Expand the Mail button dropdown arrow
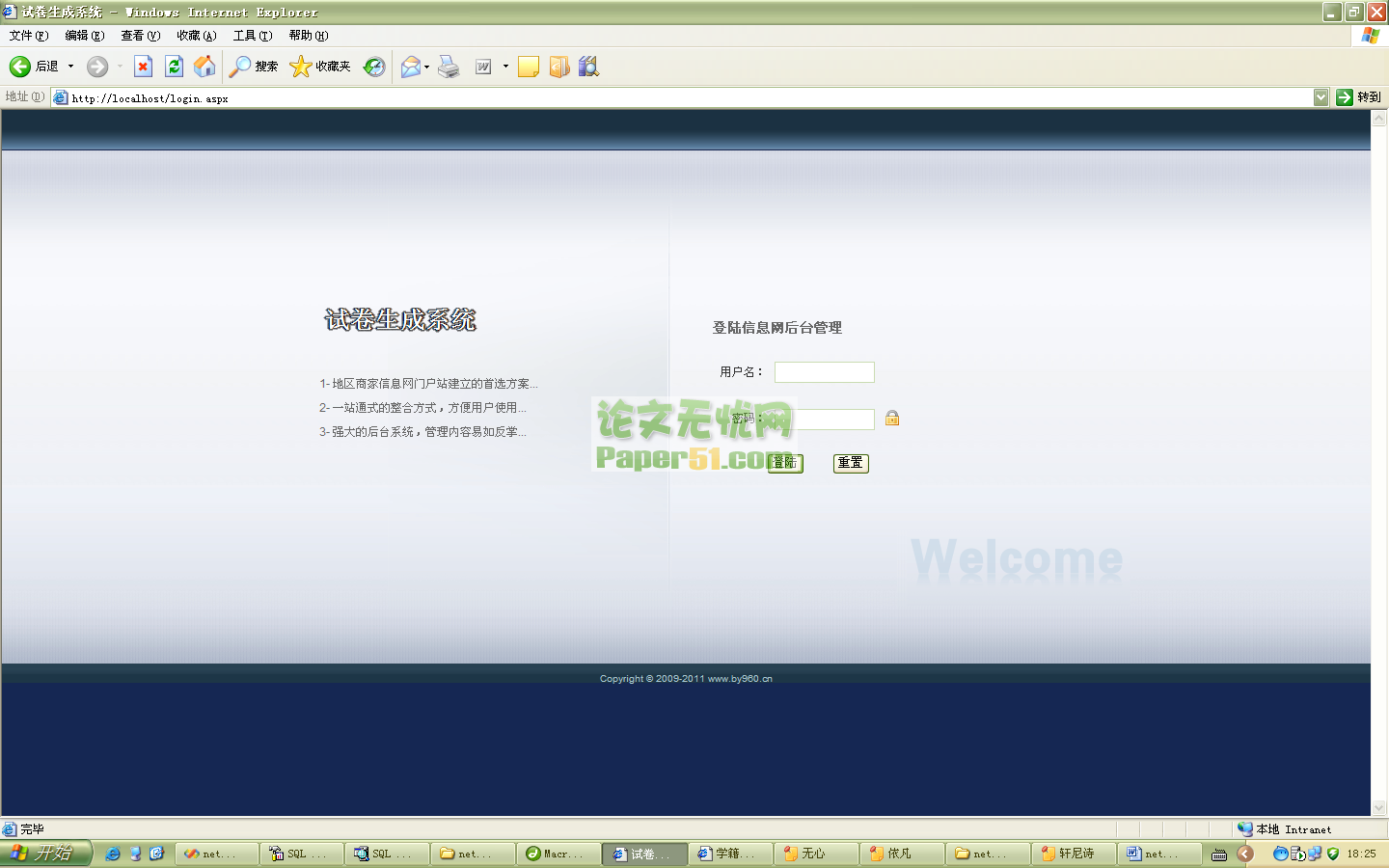The image size is (1389, 868). pyautogui.click(x=426, y=67)
